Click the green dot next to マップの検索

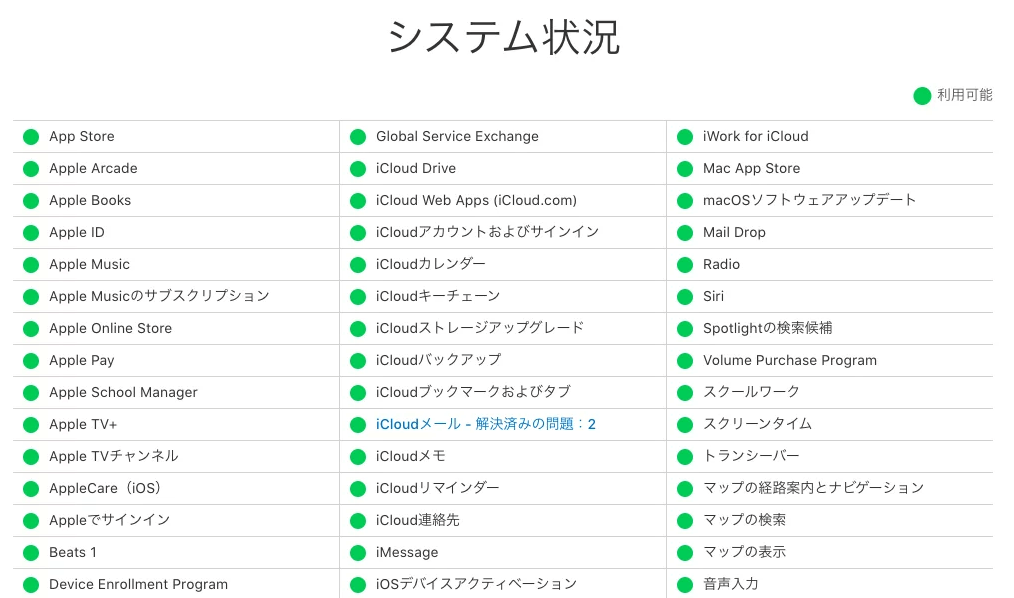click(685, 520)
